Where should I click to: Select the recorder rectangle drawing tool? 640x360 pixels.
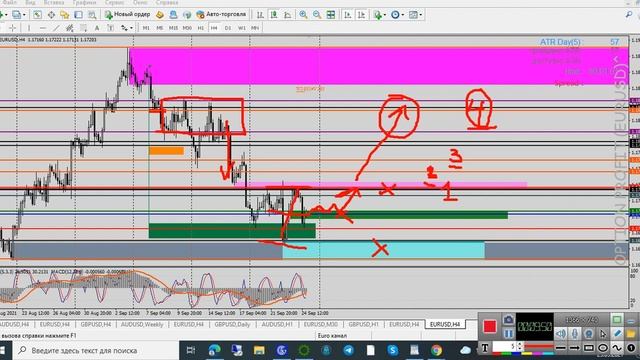[x=589, y=348]
